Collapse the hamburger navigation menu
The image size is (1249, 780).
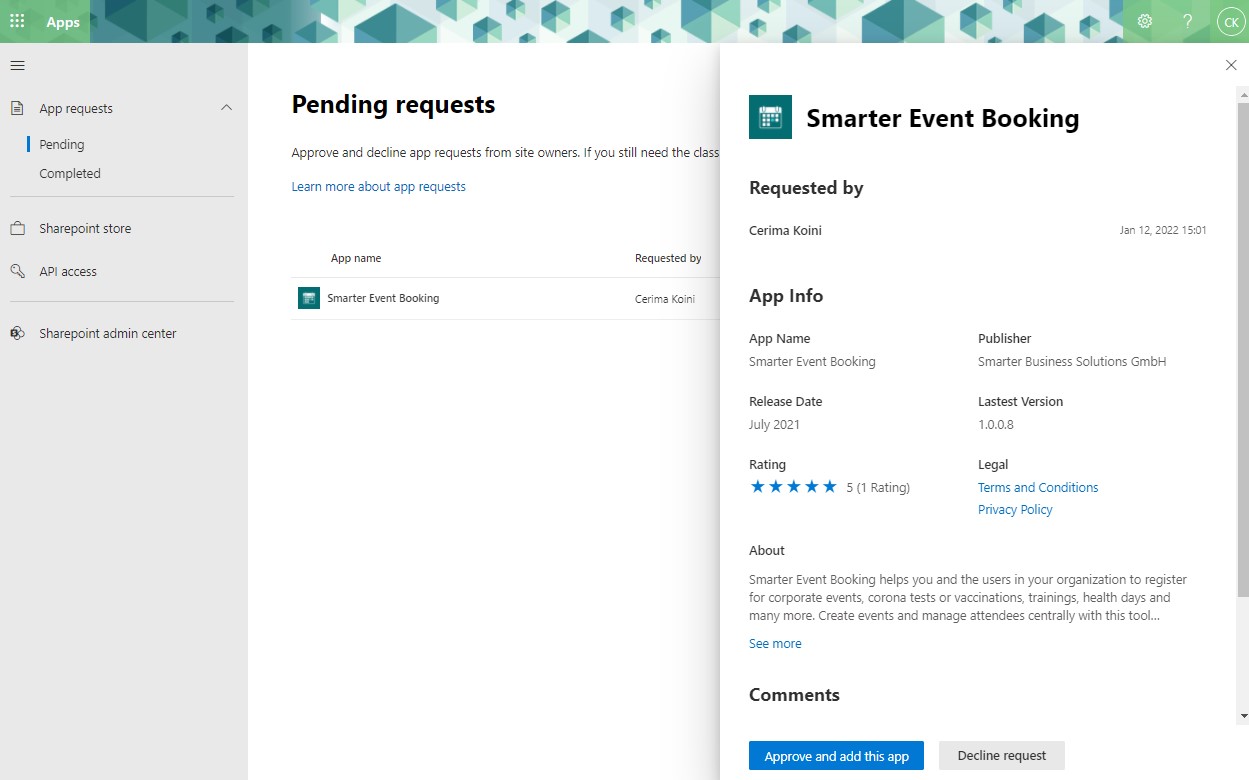(17, 66)
